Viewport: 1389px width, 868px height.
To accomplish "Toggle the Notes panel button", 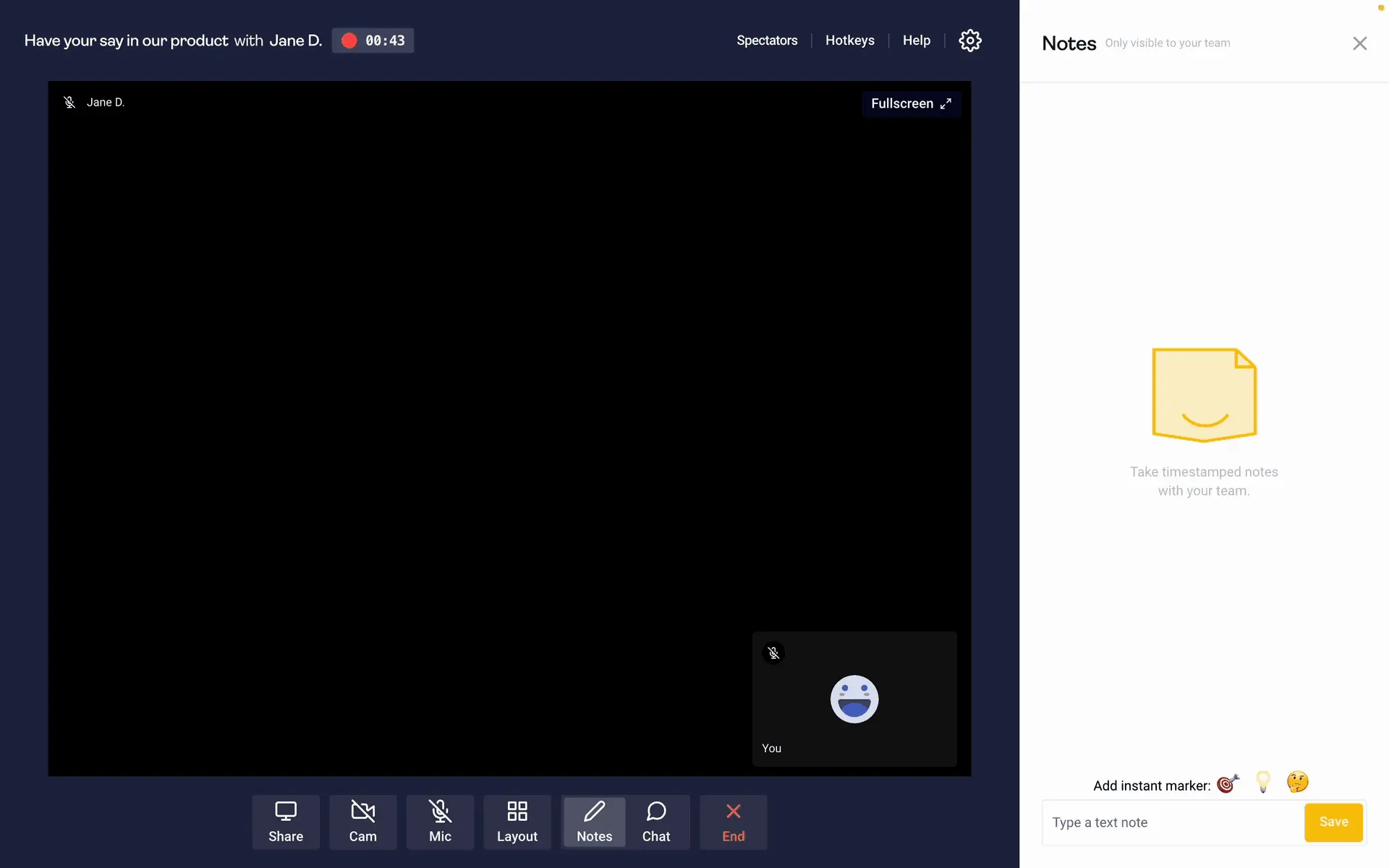I will point(594,822).
